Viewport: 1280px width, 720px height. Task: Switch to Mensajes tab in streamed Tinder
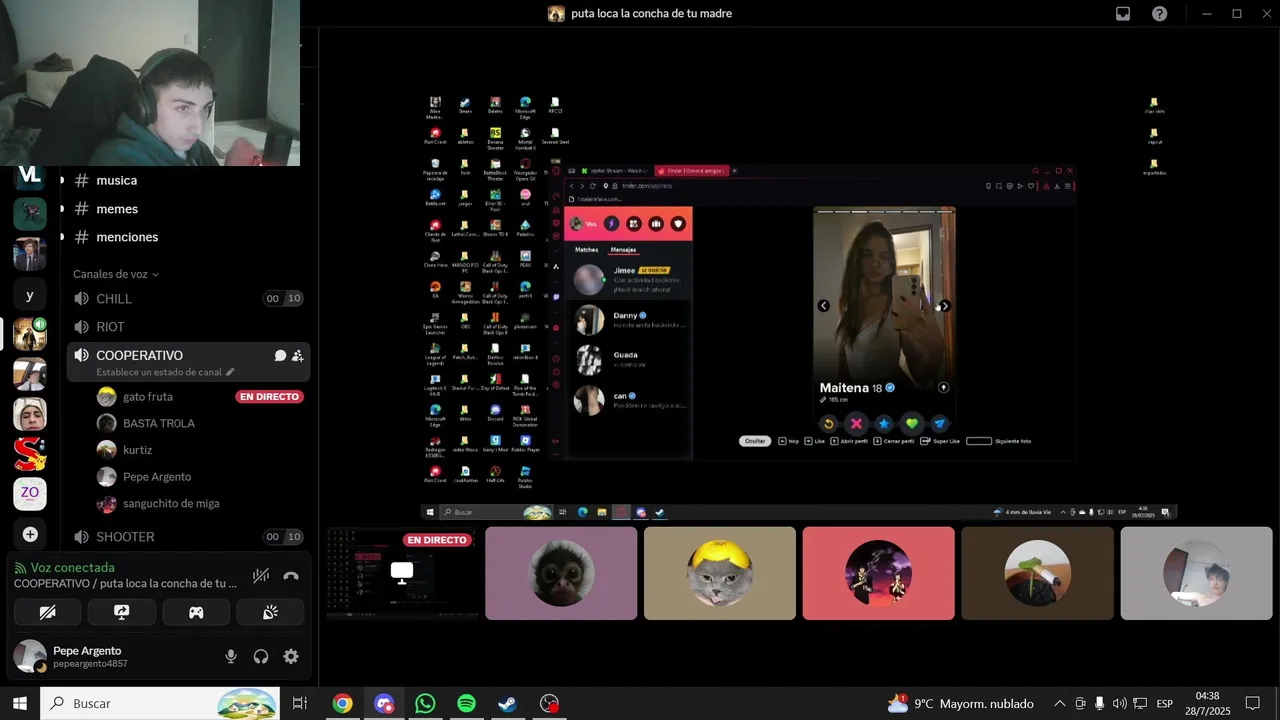click(623, 249)
